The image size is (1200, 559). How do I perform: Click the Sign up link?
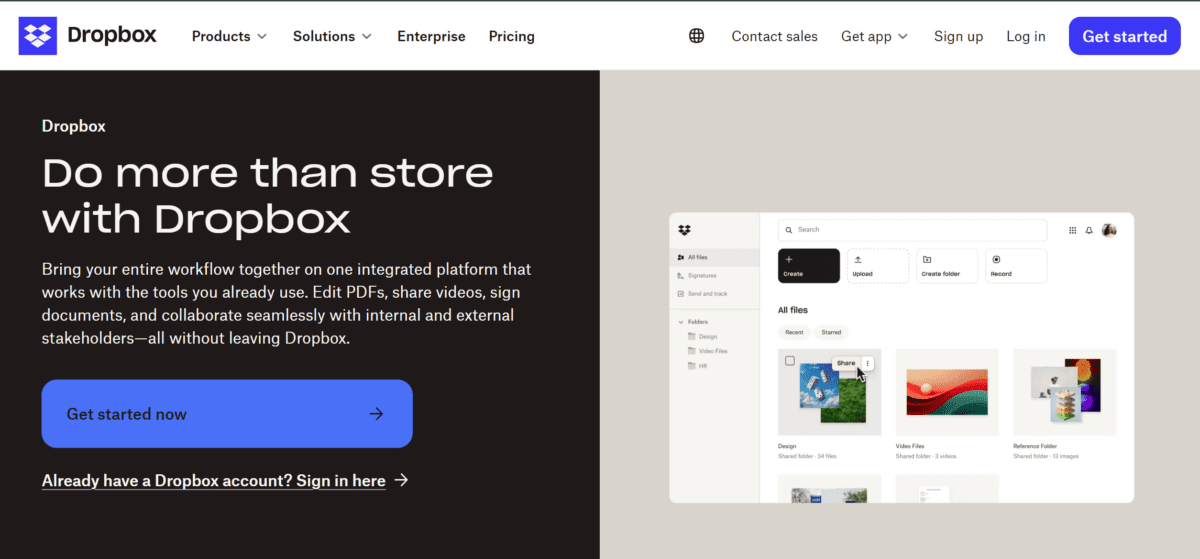(x=959, y=36)
